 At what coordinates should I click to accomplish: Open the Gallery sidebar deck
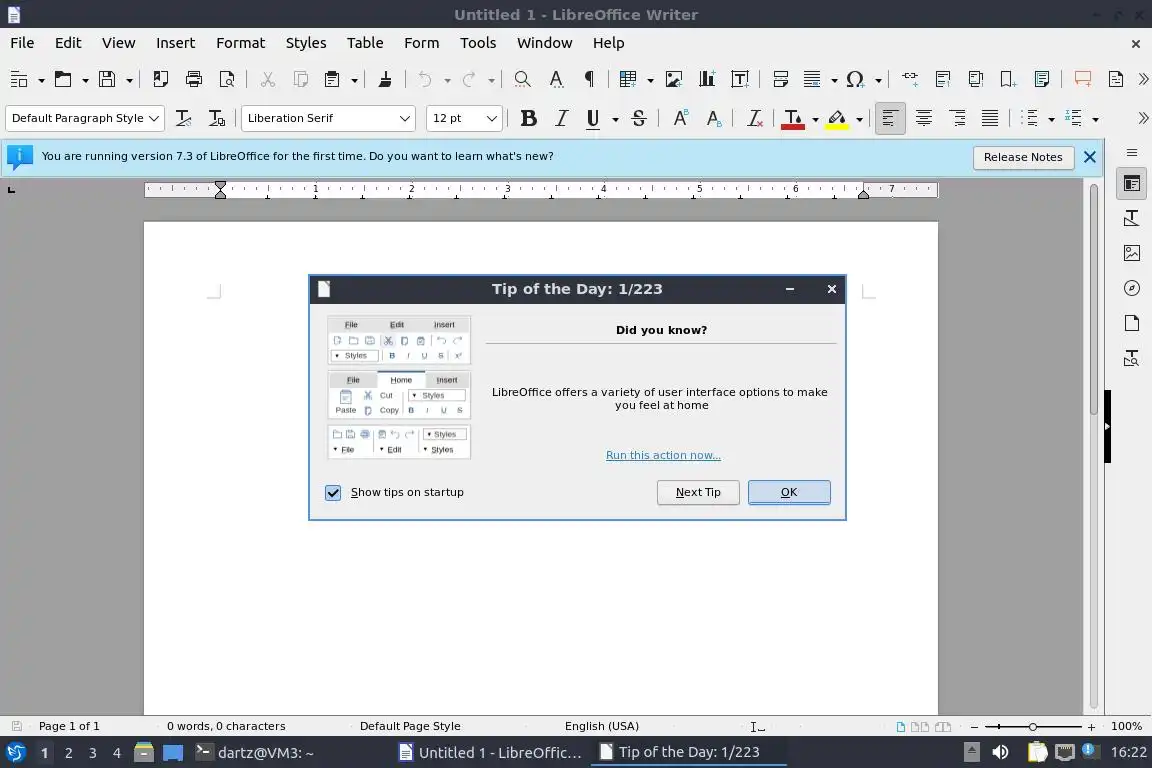(1131, 253)
